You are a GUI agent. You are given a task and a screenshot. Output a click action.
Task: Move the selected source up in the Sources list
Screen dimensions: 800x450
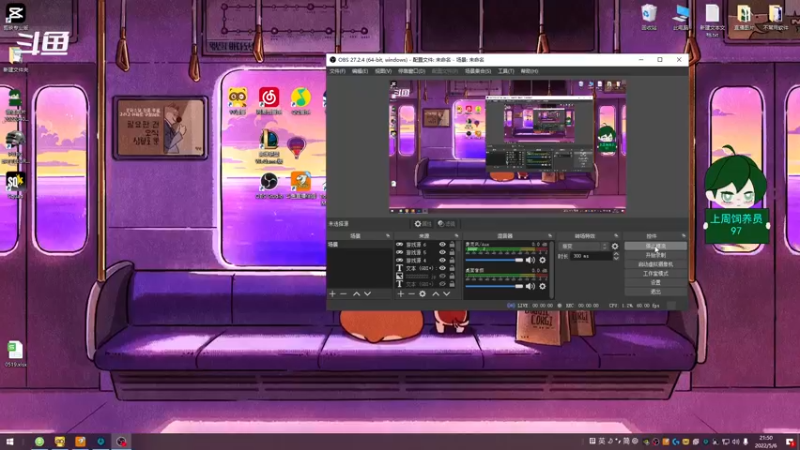[435, 294]
